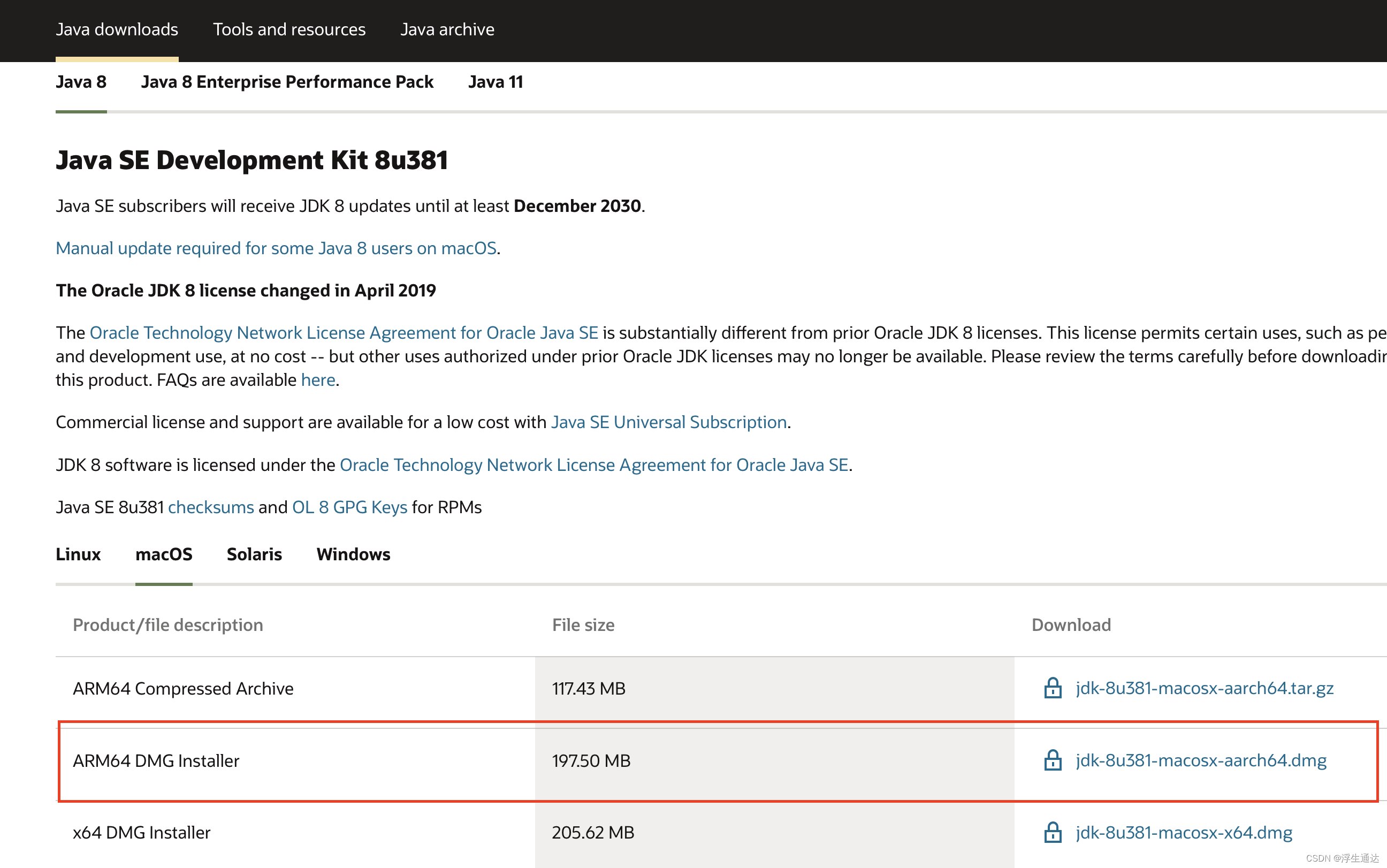Switch to Windows downloads tab

coord(353,554)
